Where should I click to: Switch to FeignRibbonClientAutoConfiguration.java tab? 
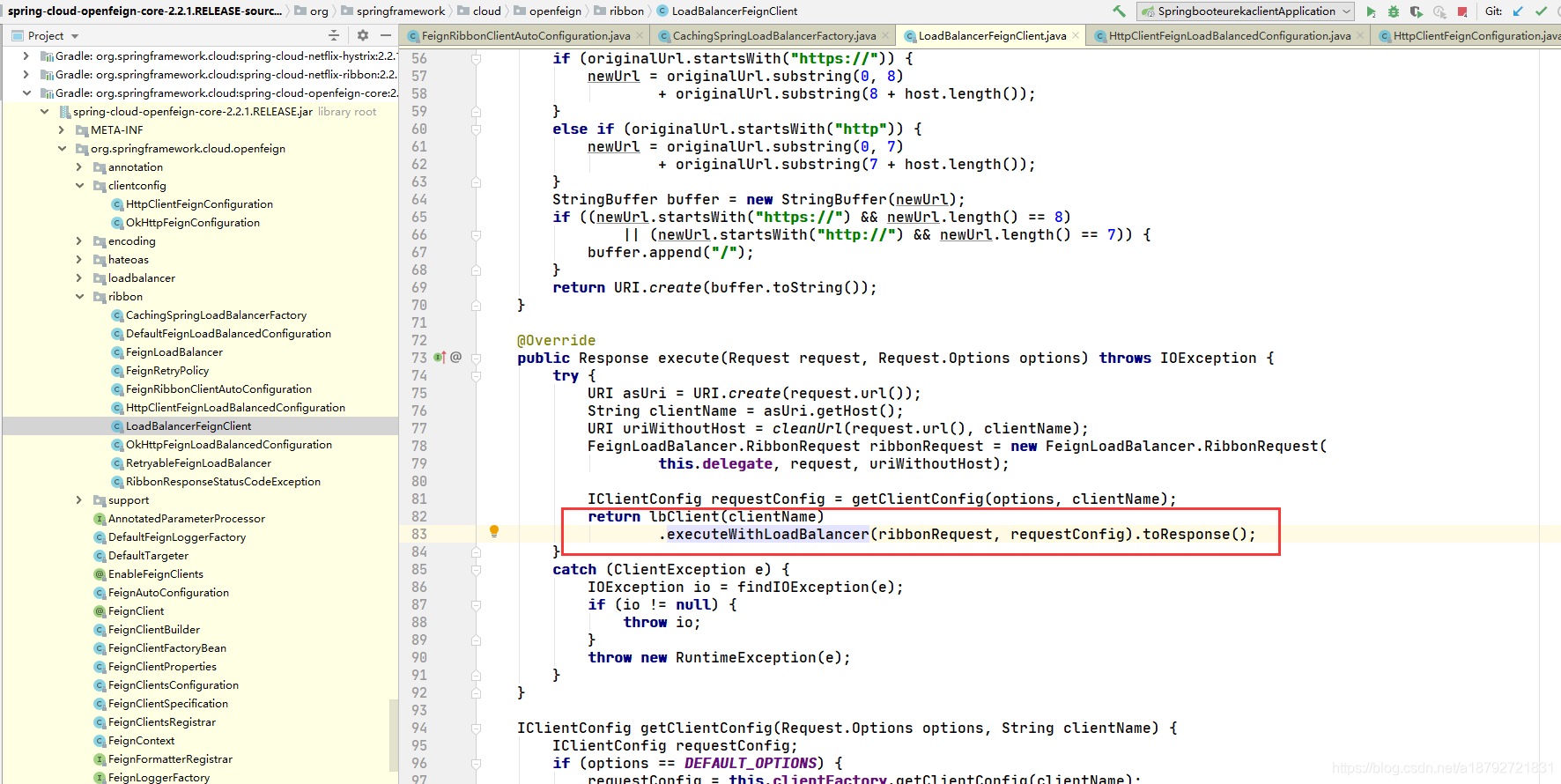pos(525,36)
